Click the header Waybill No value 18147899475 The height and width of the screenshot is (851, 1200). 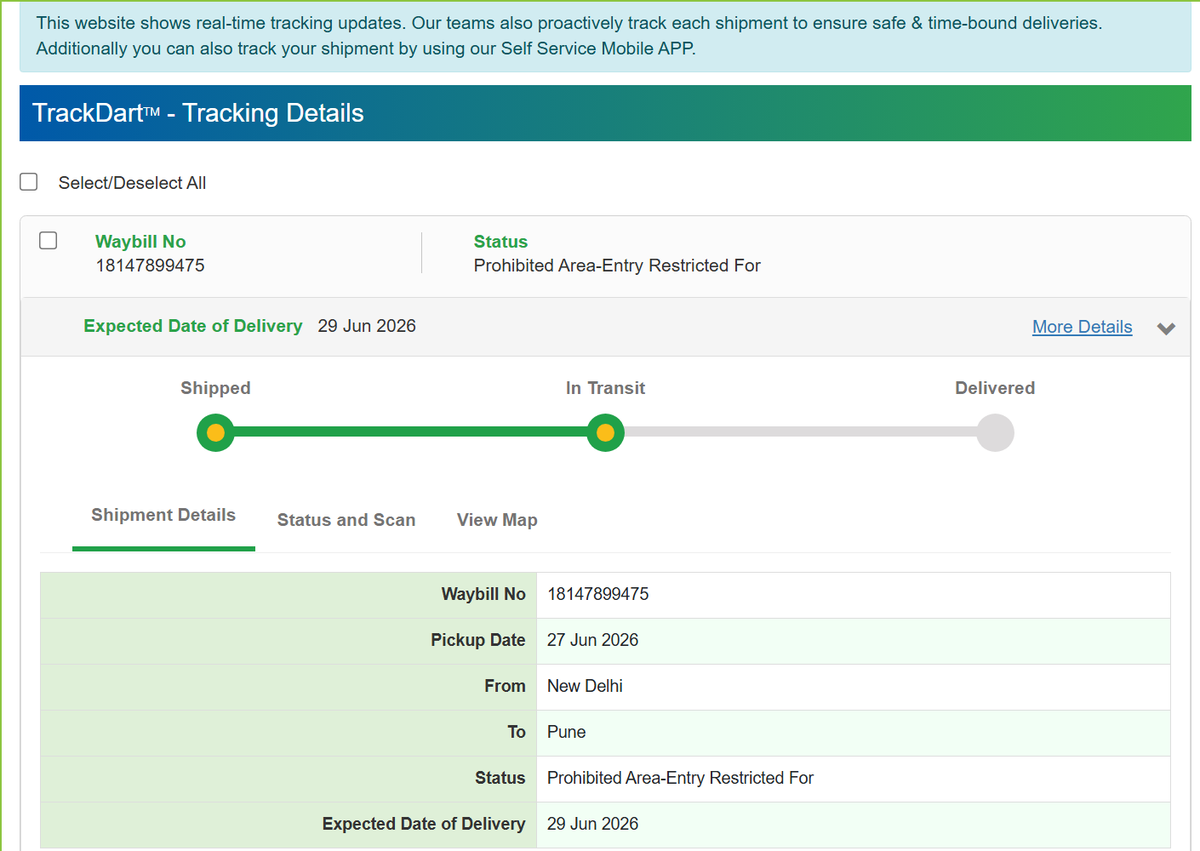150,265
